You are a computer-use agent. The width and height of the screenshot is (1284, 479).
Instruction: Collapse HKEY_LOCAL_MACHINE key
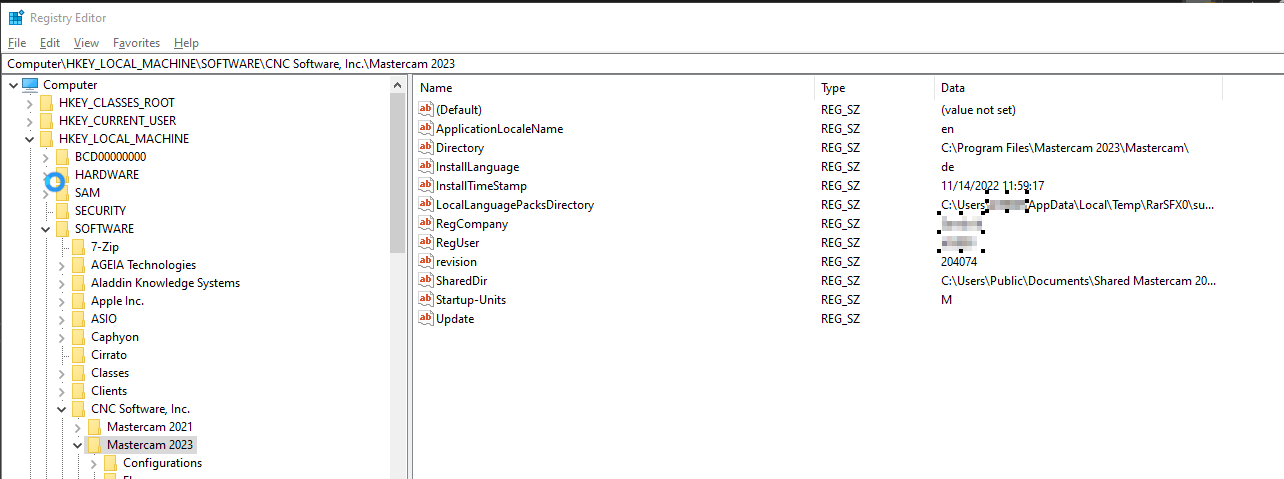[x=28, y=139]
